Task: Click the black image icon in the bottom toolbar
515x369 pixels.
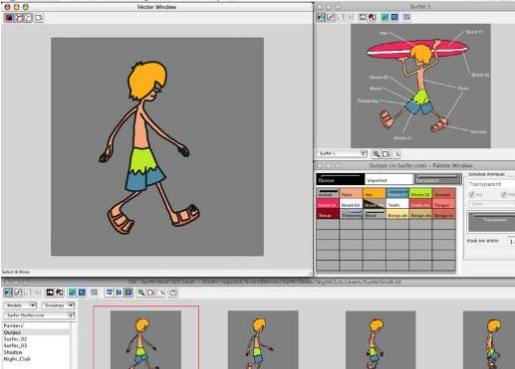Action: (x=50, y=293)
